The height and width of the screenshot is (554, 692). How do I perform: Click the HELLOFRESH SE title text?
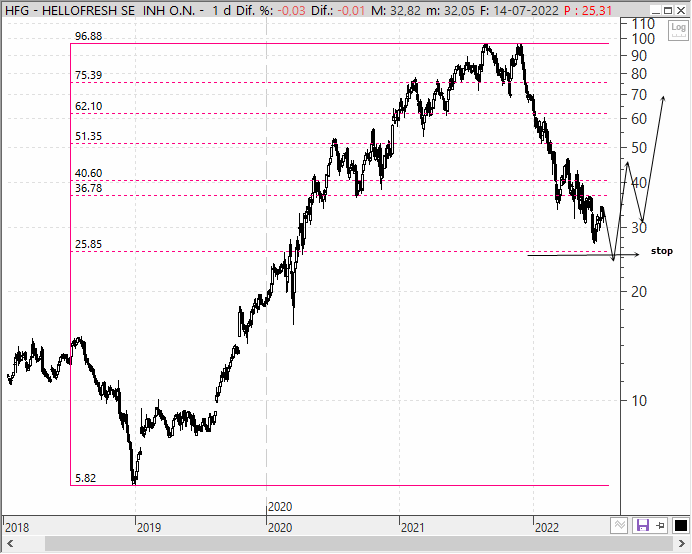(88, 10)
